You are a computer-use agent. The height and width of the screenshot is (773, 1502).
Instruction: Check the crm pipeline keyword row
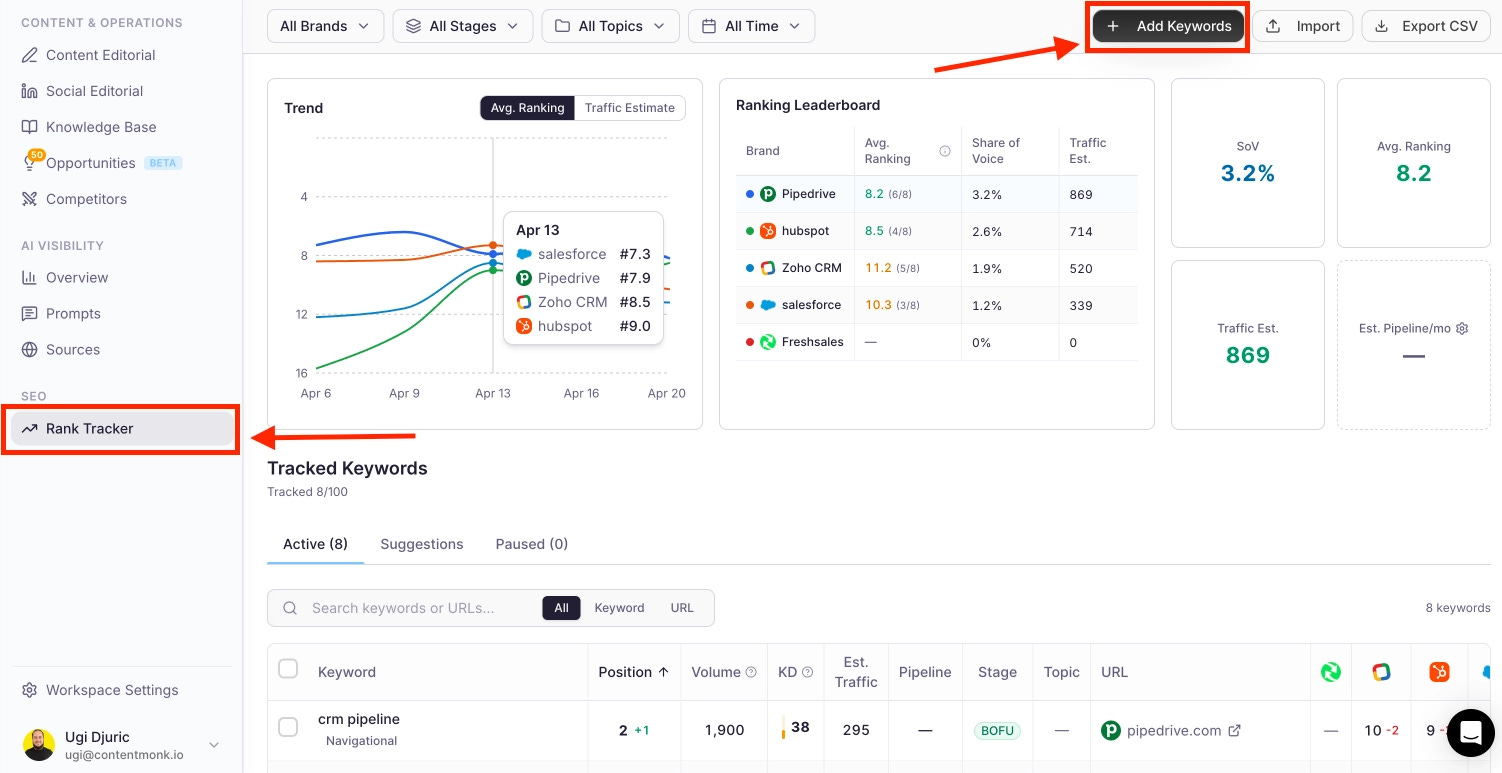pos(288,727)
